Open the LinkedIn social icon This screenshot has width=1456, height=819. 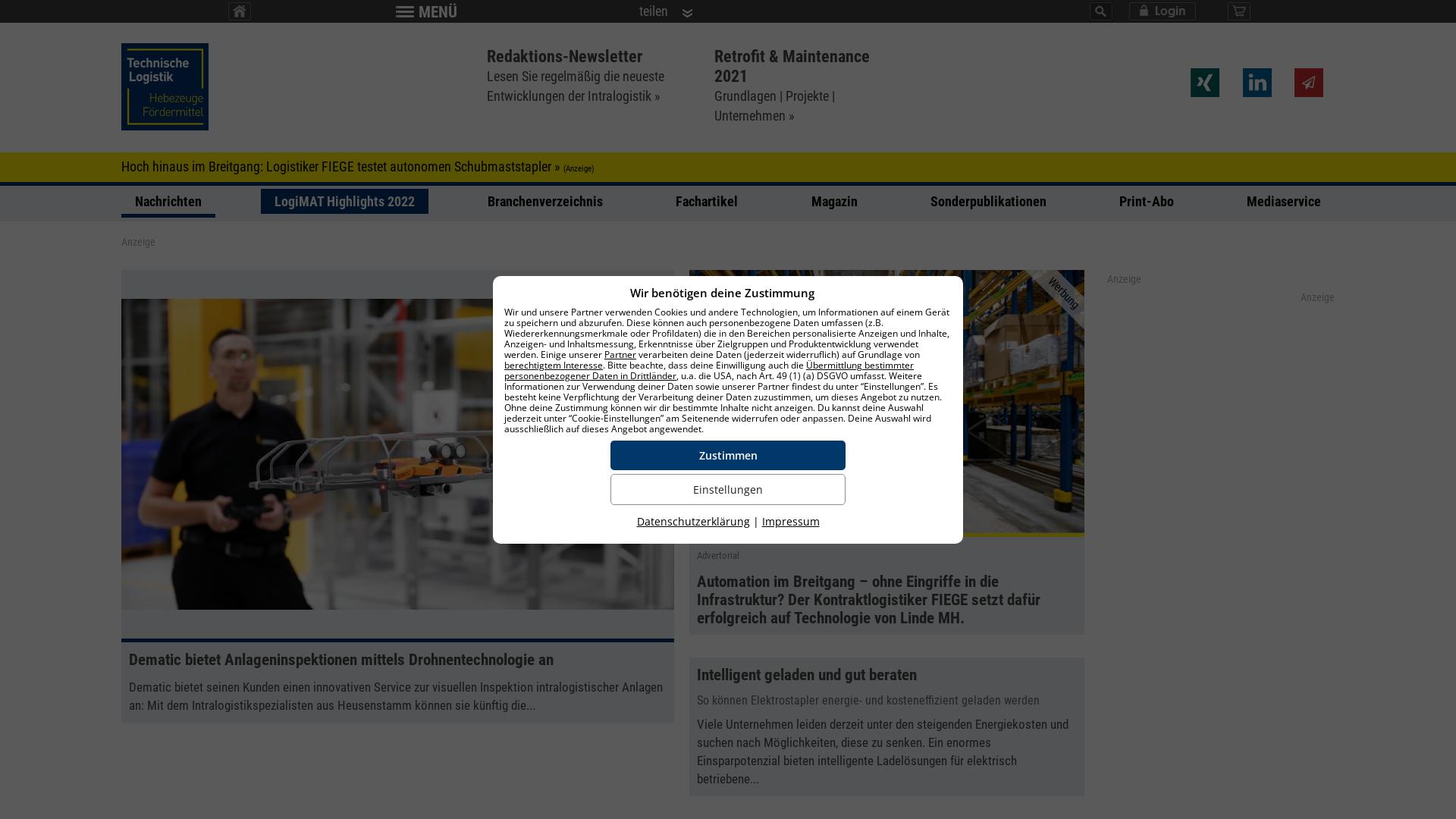[x=1257, y=83]
